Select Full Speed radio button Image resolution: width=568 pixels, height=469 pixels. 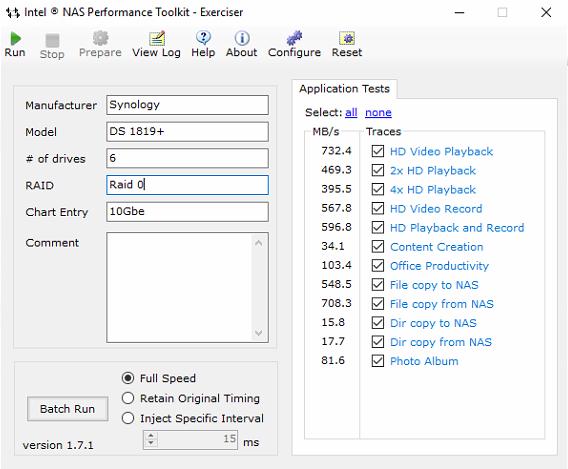[x=128, y=378]
